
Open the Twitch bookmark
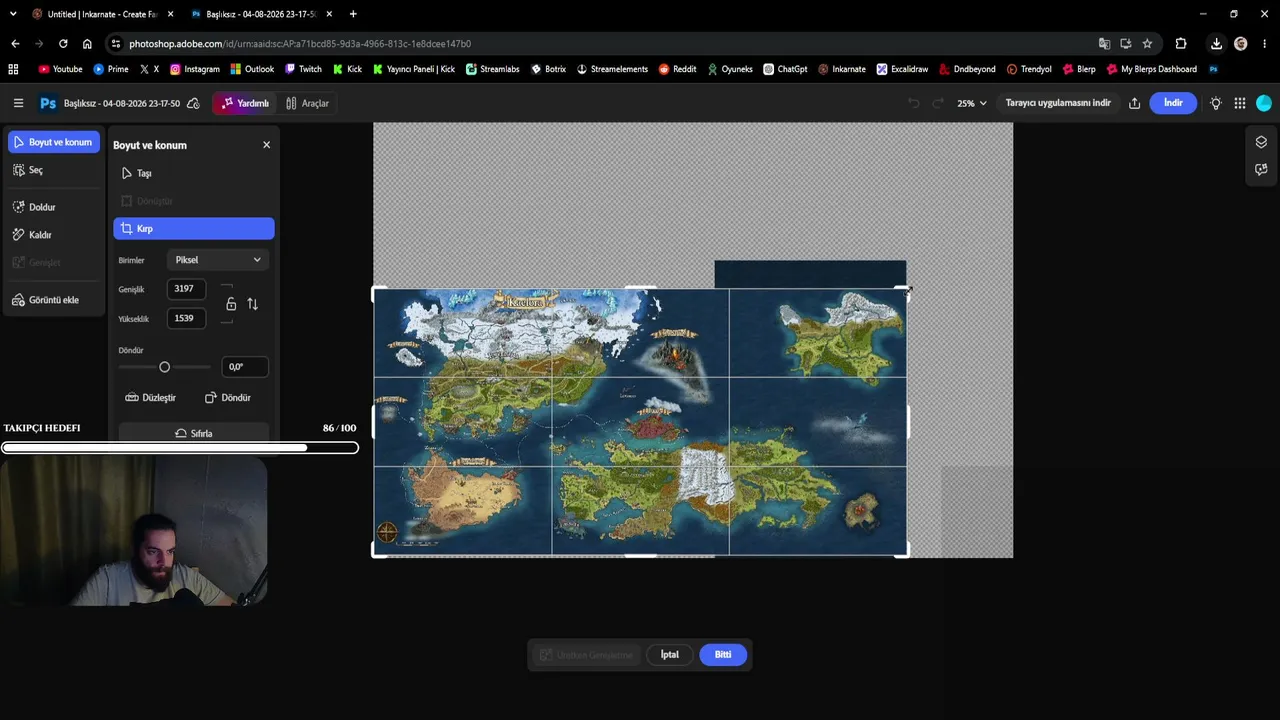pyautogui.click(x=303, y=69)
